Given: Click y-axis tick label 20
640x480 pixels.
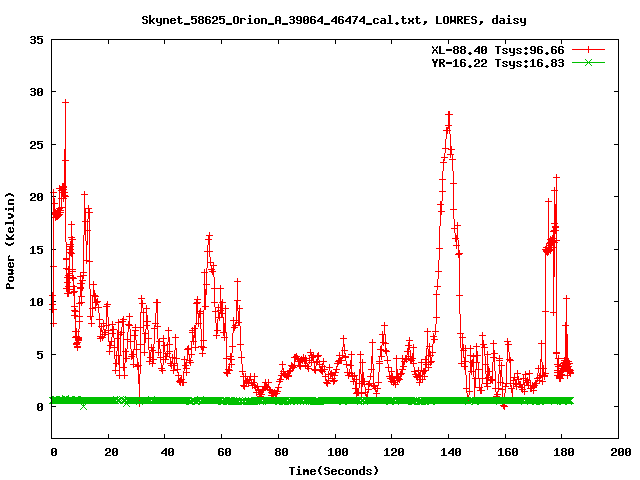Looking at the screenshot, I should [37, 197].
